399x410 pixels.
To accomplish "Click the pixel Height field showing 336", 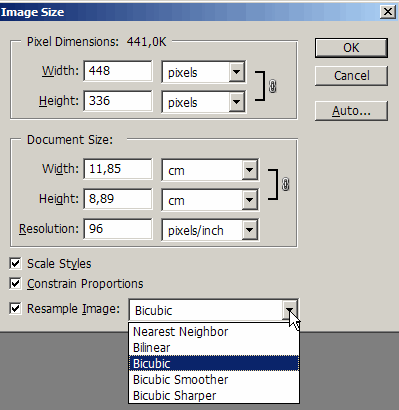I will [118, 101].
